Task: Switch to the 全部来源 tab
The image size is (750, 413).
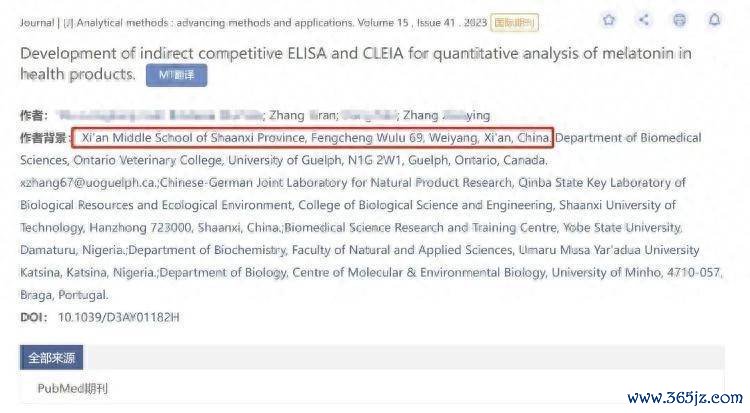Action: (x=51, y=358)
